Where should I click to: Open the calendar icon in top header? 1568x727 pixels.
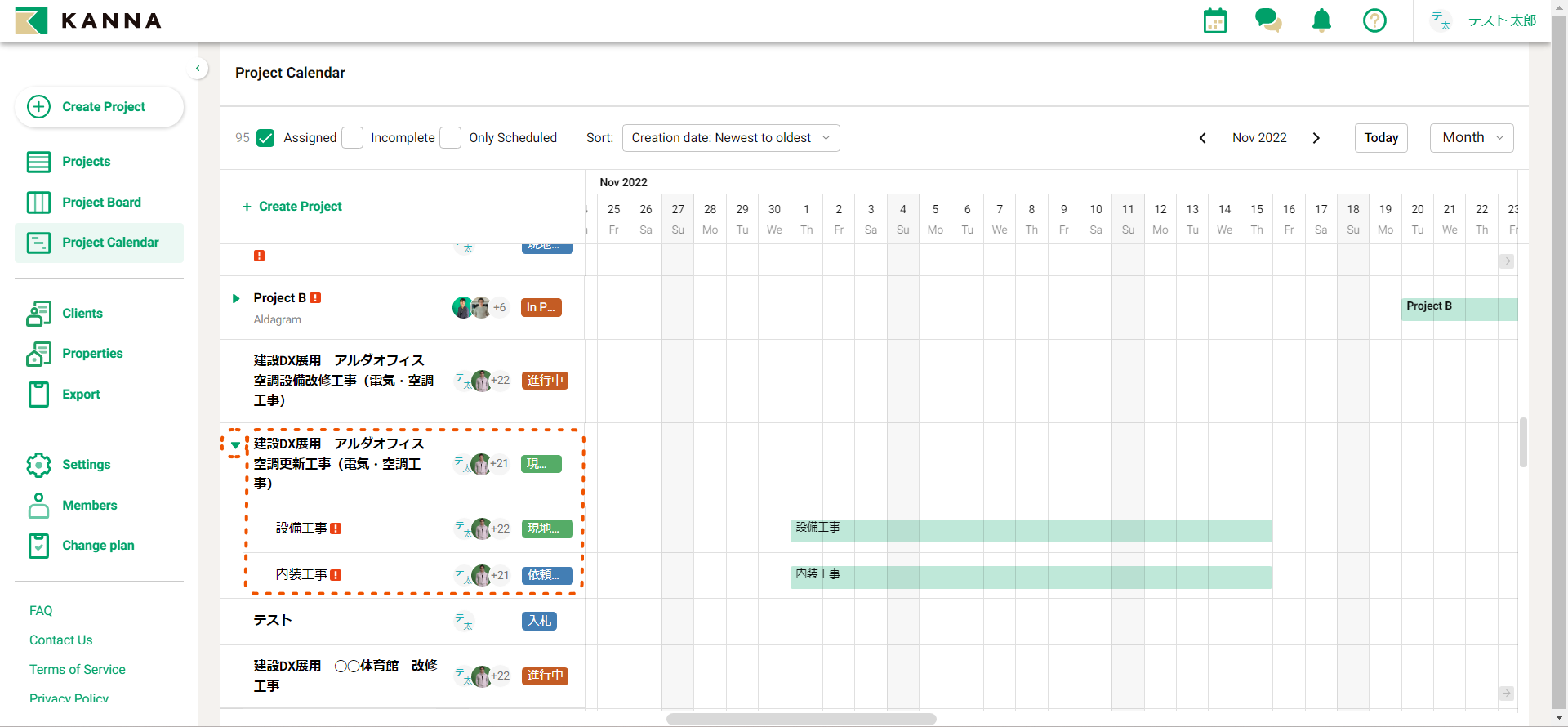(1215, 20)
